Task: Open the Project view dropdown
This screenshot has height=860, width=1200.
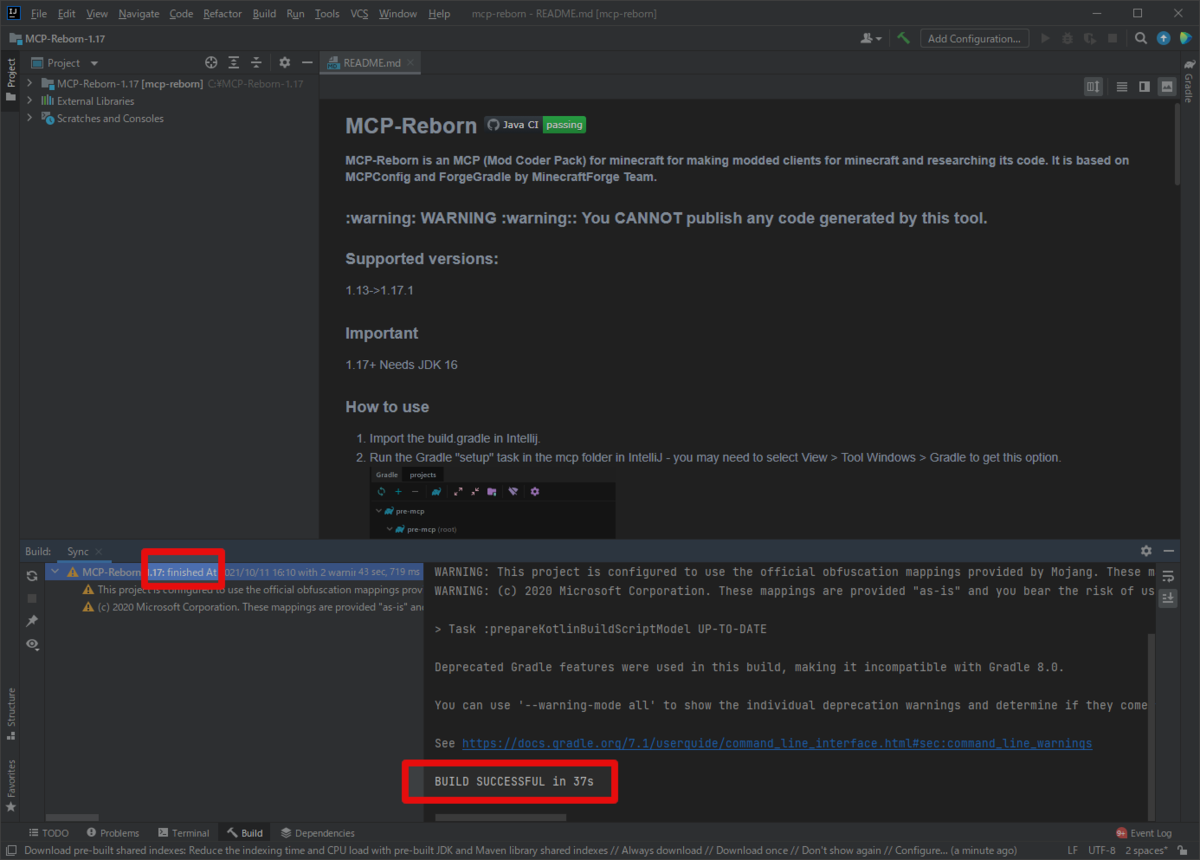Action: 65,62
